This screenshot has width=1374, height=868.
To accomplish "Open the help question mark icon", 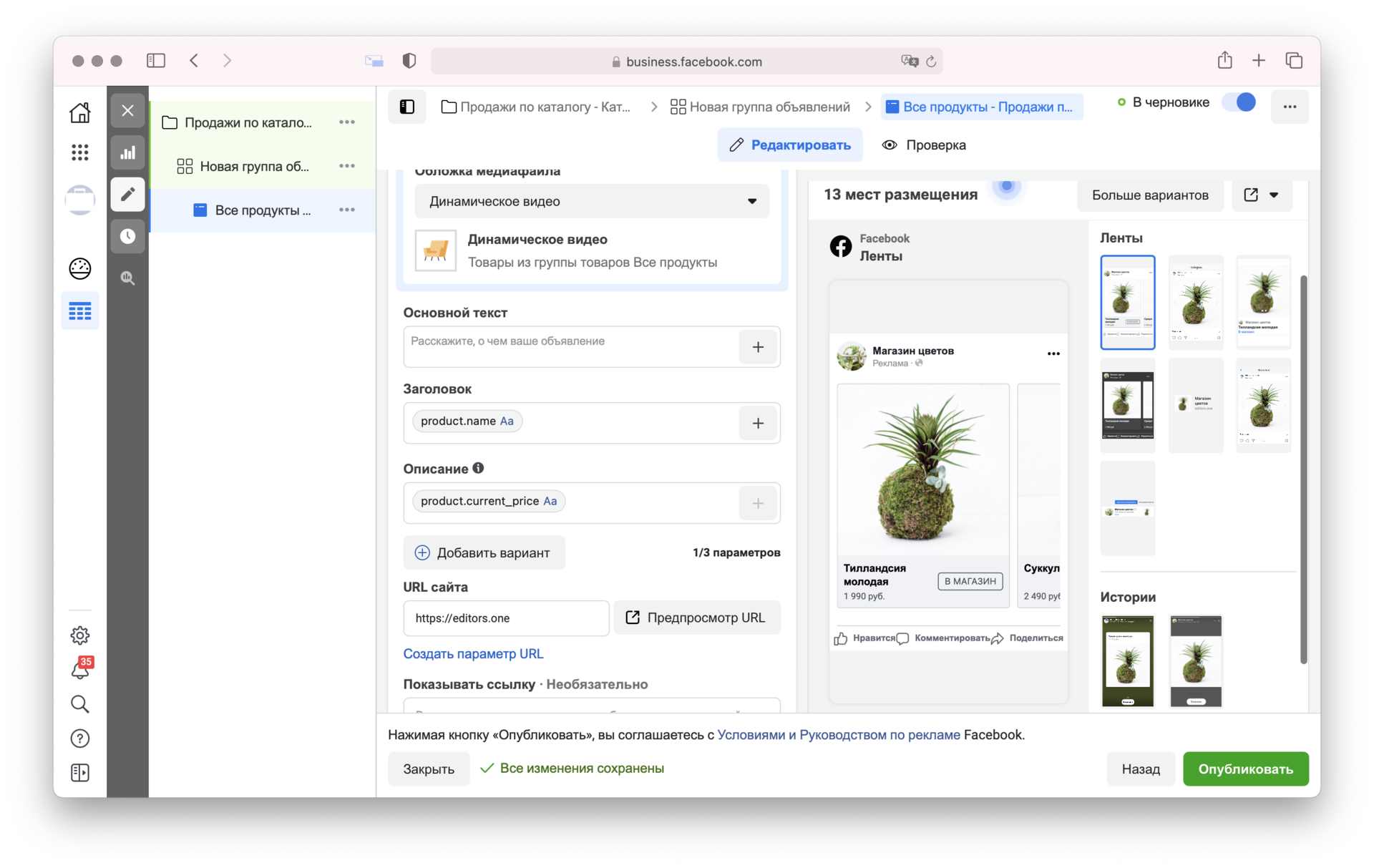I will 80,738.
